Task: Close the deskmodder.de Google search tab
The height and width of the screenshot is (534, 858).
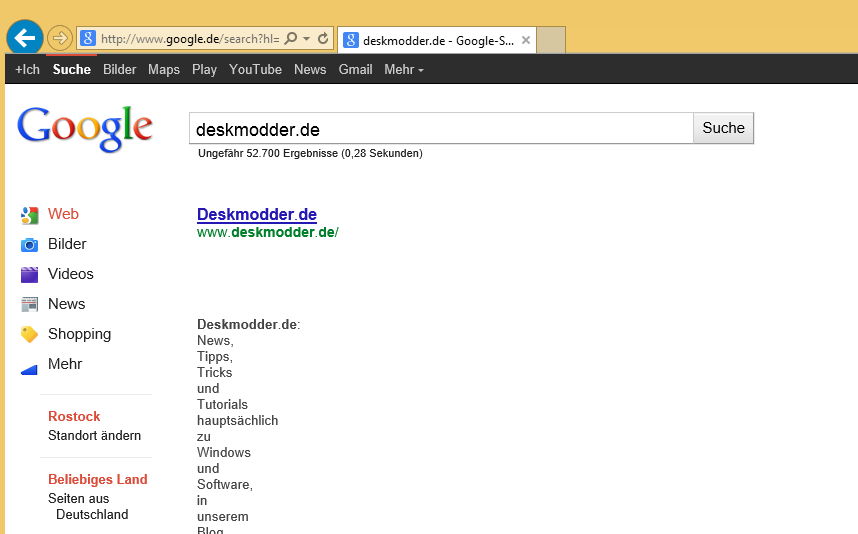Action: pos(526,40)
